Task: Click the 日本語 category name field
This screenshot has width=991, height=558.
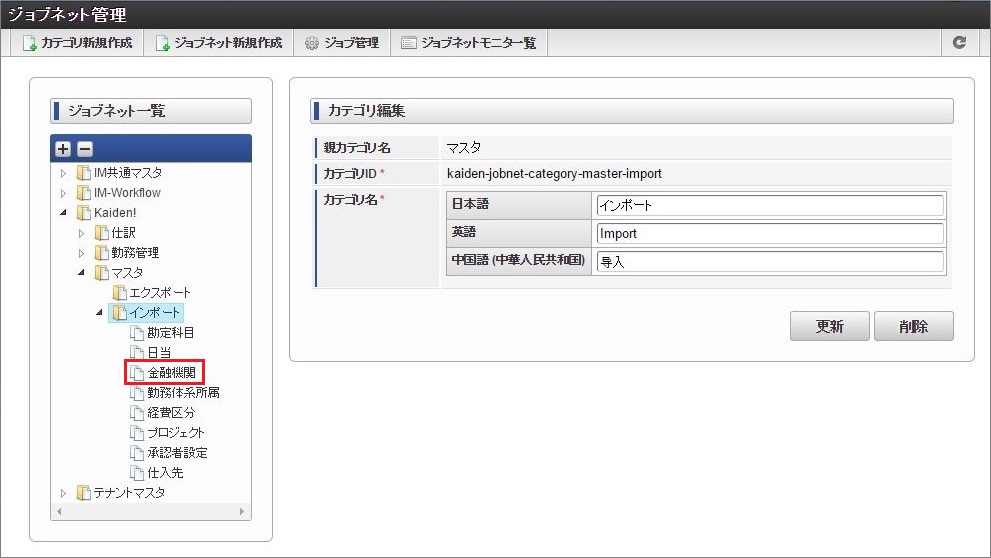Action: click(770, 205)
